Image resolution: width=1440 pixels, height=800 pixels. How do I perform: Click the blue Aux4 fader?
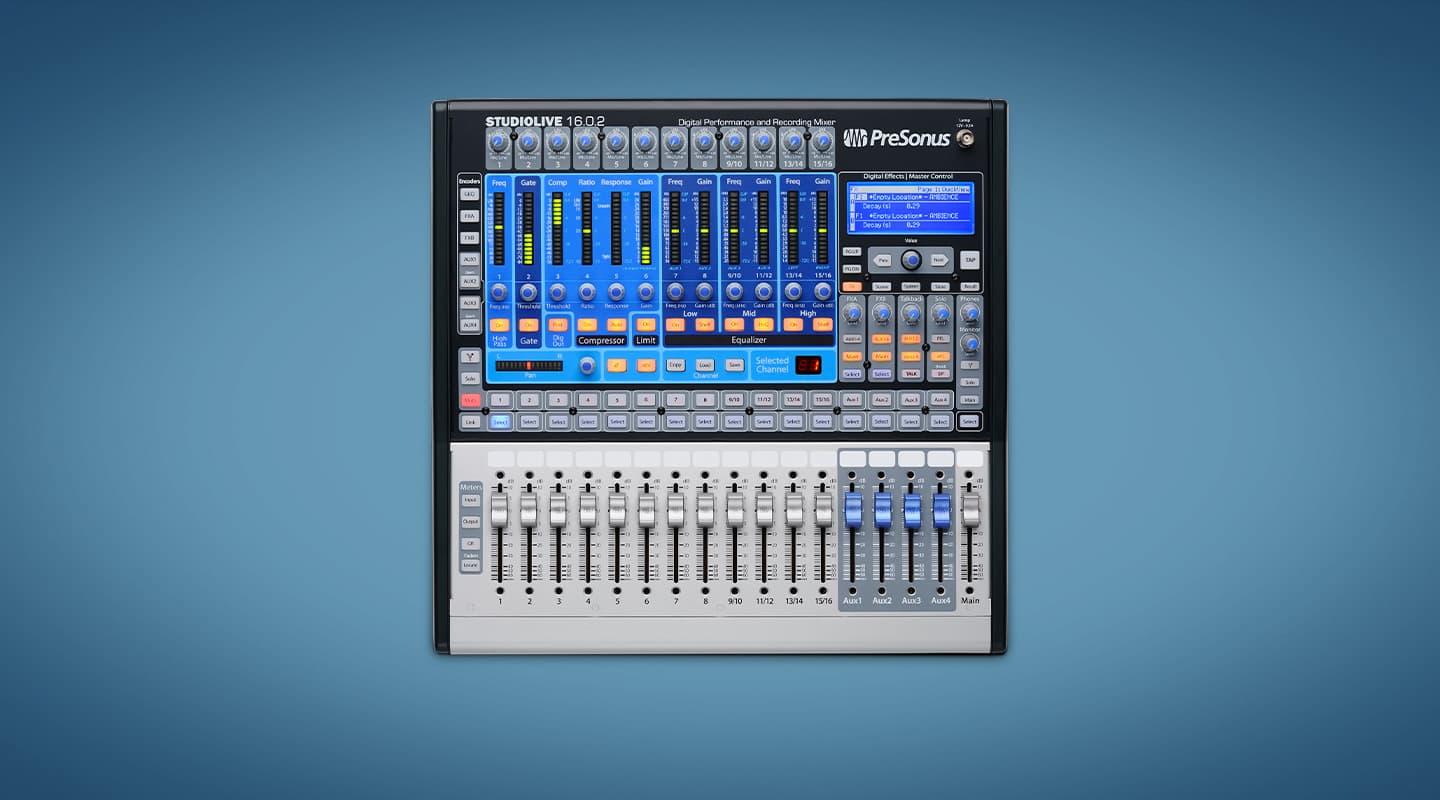(941, 510)
